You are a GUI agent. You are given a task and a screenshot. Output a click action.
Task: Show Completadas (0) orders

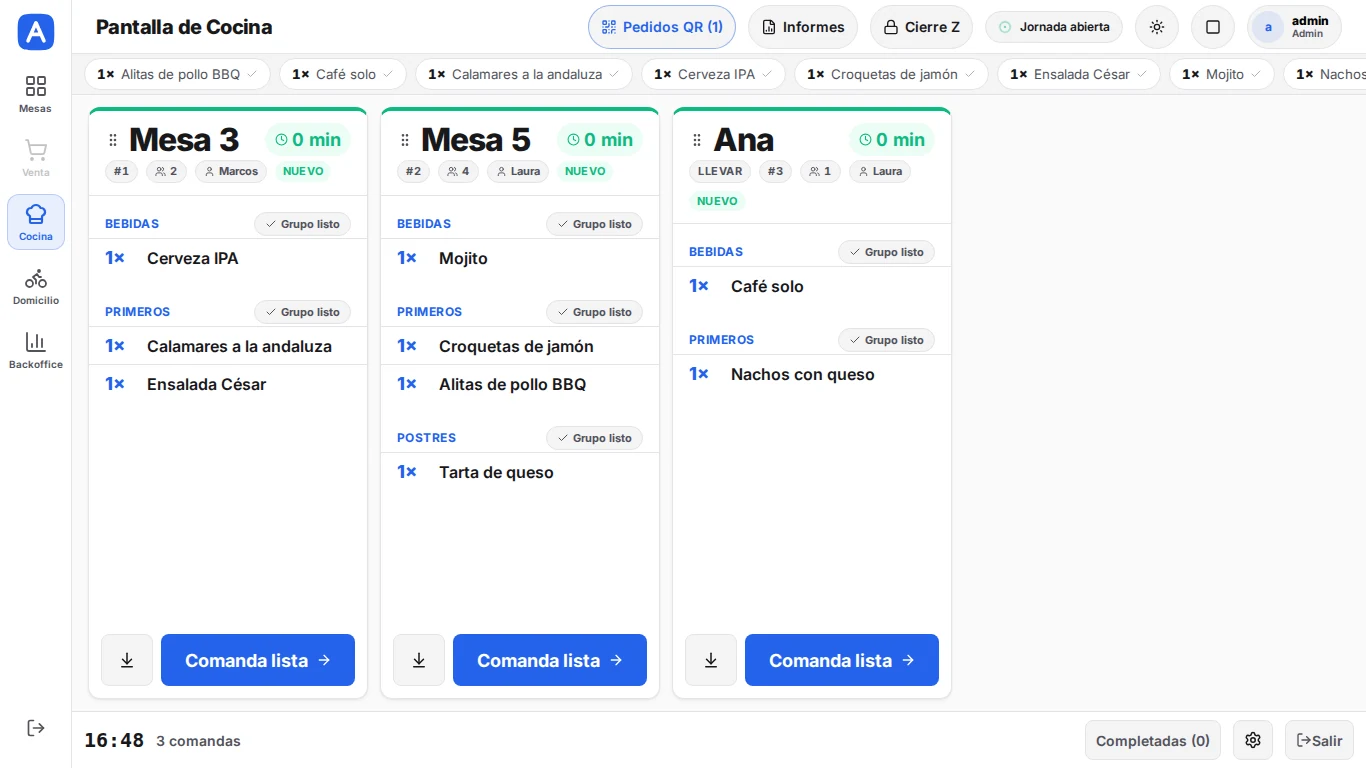pyautogui.click(x=1153, y=740)
